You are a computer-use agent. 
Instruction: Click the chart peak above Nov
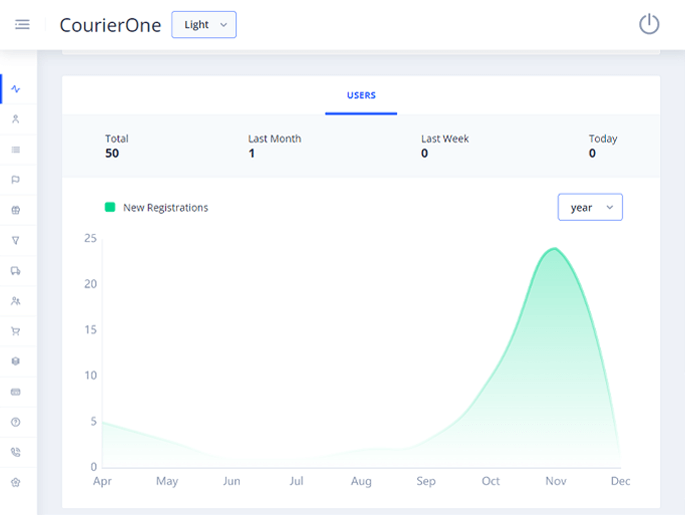tap(554, 249)
